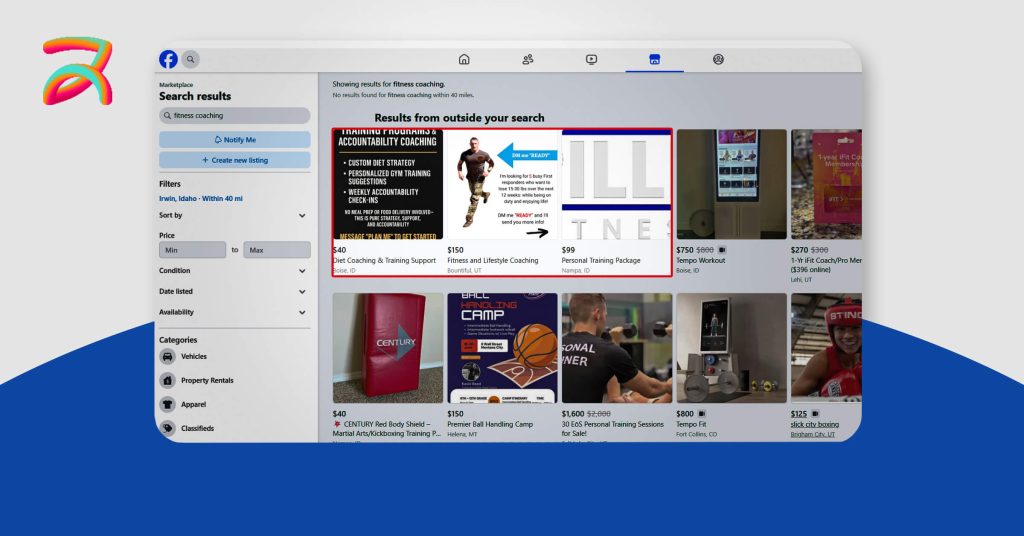Click 'Premier Ball Handling Camp' title
The height and width of the screenshot is (536, 1024).
tap(490, 424)
